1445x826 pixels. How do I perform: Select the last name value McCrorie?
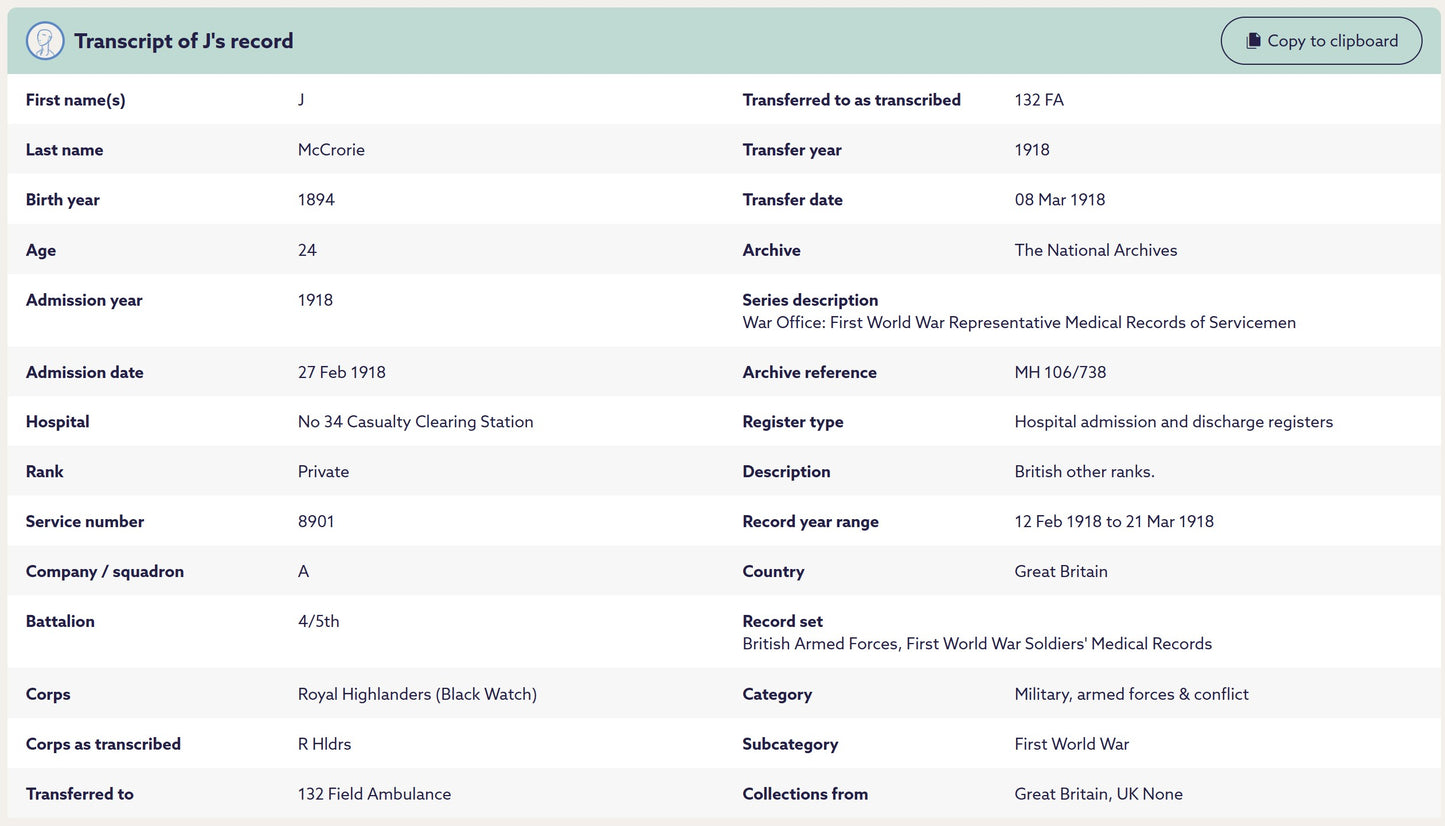(x=331, y=150)
